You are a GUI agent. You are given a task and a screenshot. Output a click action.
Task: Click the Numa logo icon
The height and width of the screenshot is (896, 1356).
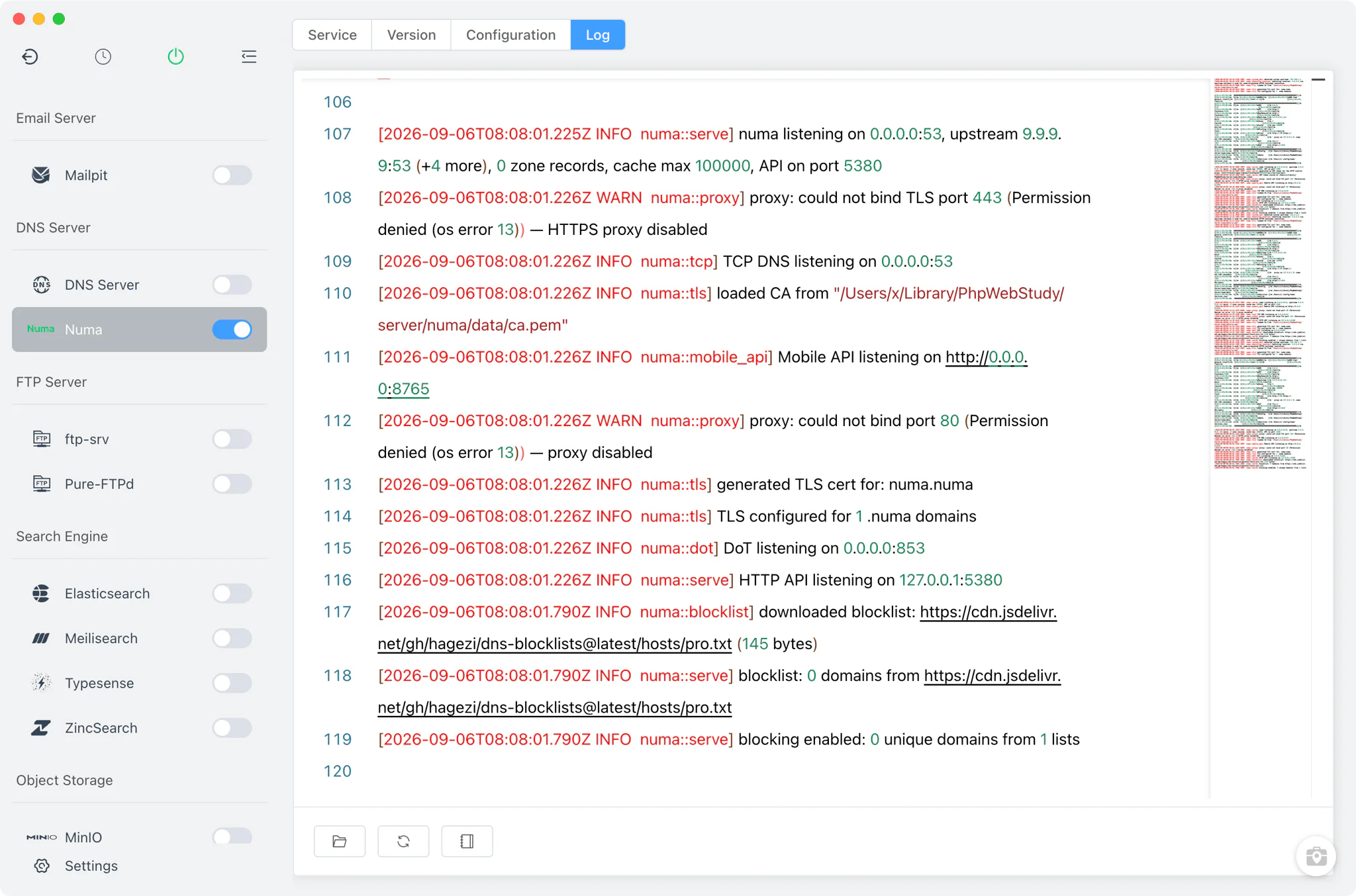click(x=40, y=329)
